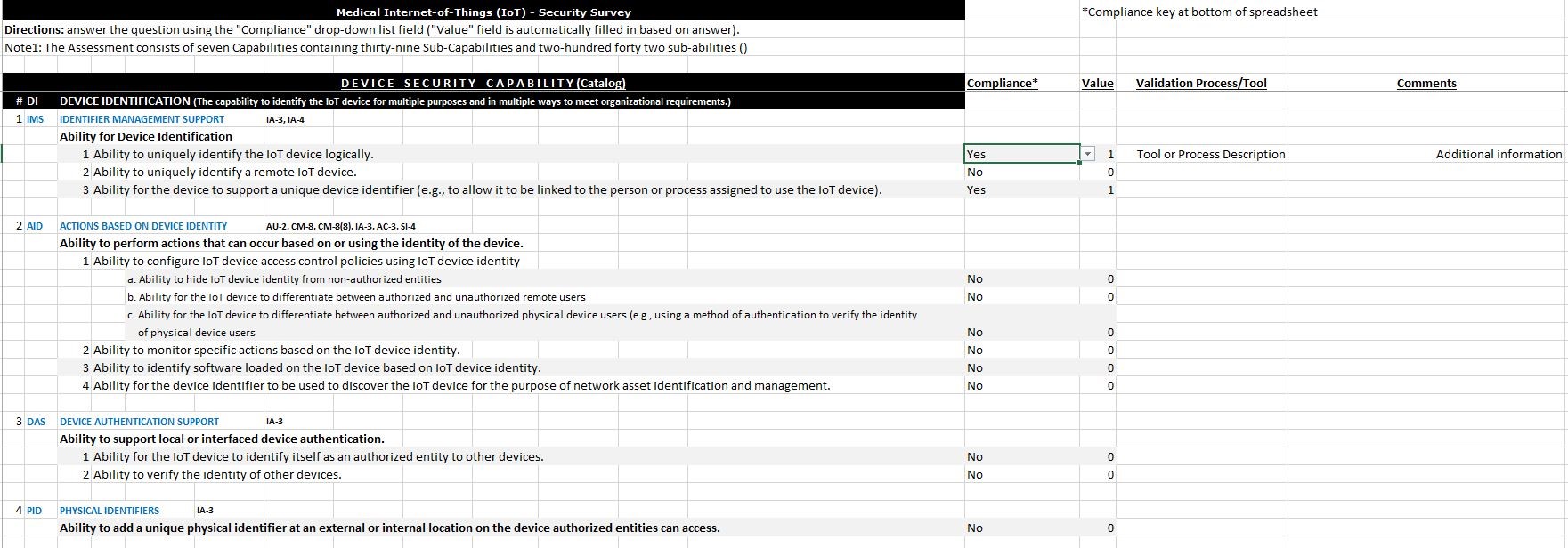Click the 'Tool or Process Description' cell
This screenshot has height=548, width=1568.
(1210, 155)
